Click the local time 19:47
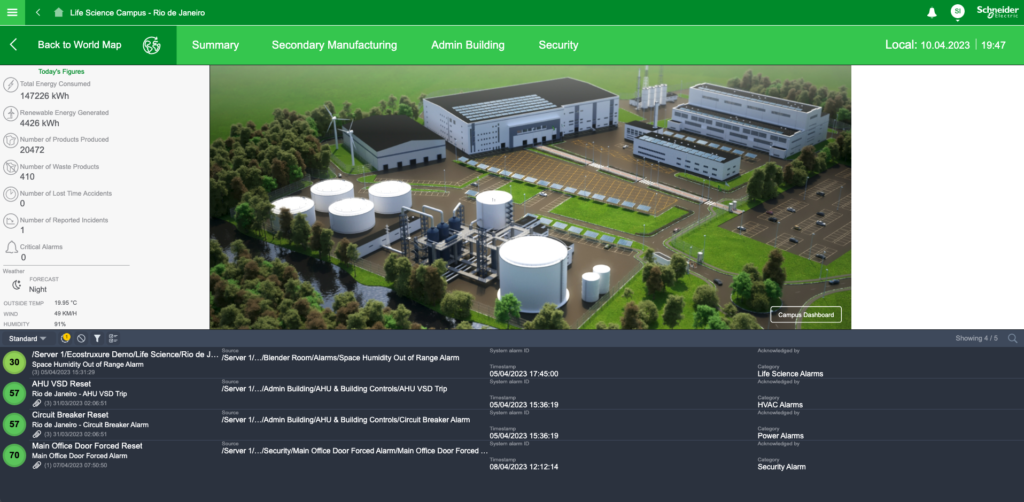Image resolution: width=1024 pixels, height=502 pixels. [x=993, y=45]
